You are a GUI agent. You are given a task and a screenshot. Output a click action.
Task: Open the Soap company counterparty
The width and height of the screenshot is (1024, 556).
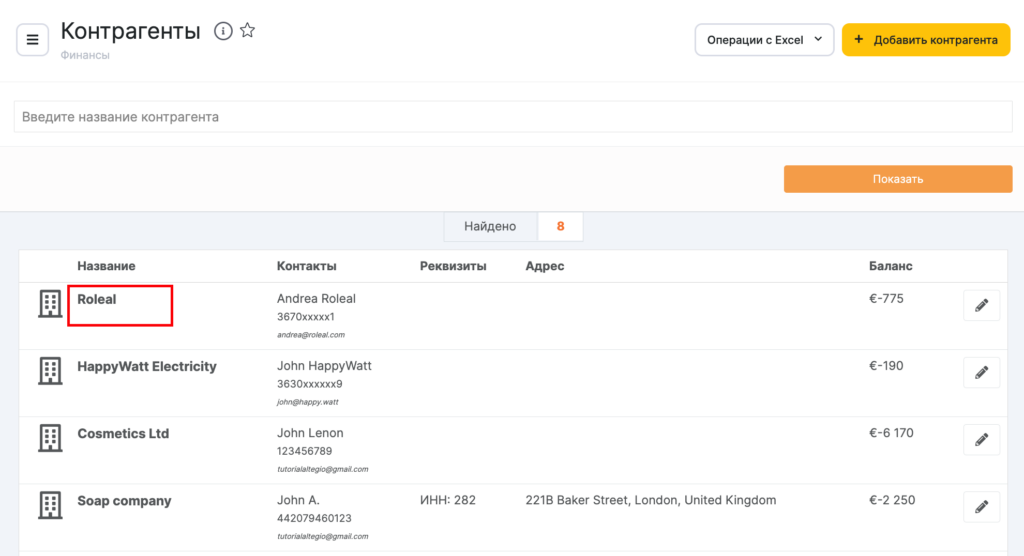tap(124, 501)
